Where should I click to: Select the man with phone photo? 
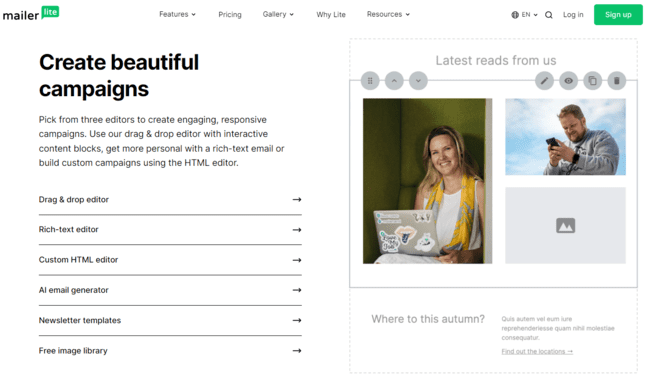[565, 136]
